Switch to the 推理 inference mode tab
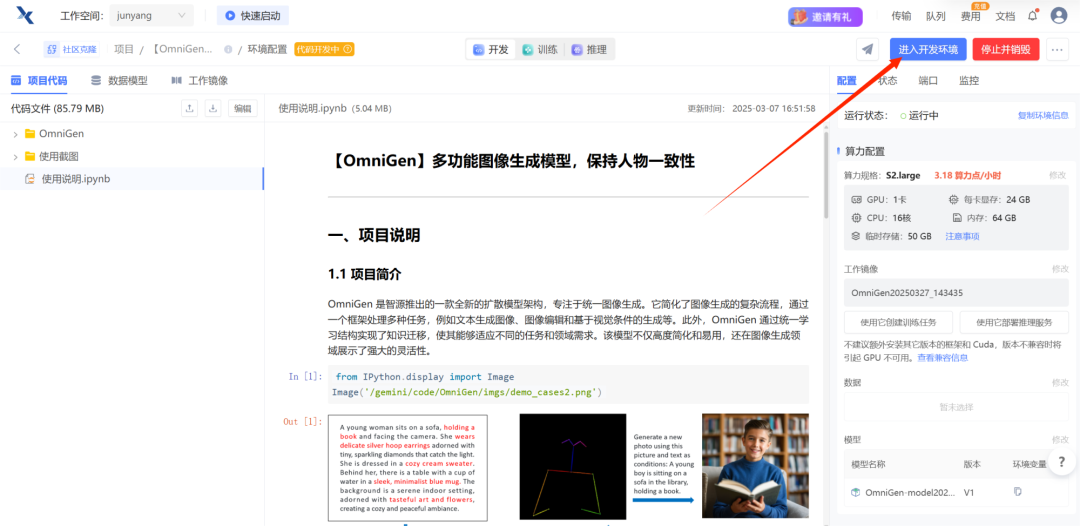Image resolution: width=1080 pixels, height=526 pixels. point(589,50)
